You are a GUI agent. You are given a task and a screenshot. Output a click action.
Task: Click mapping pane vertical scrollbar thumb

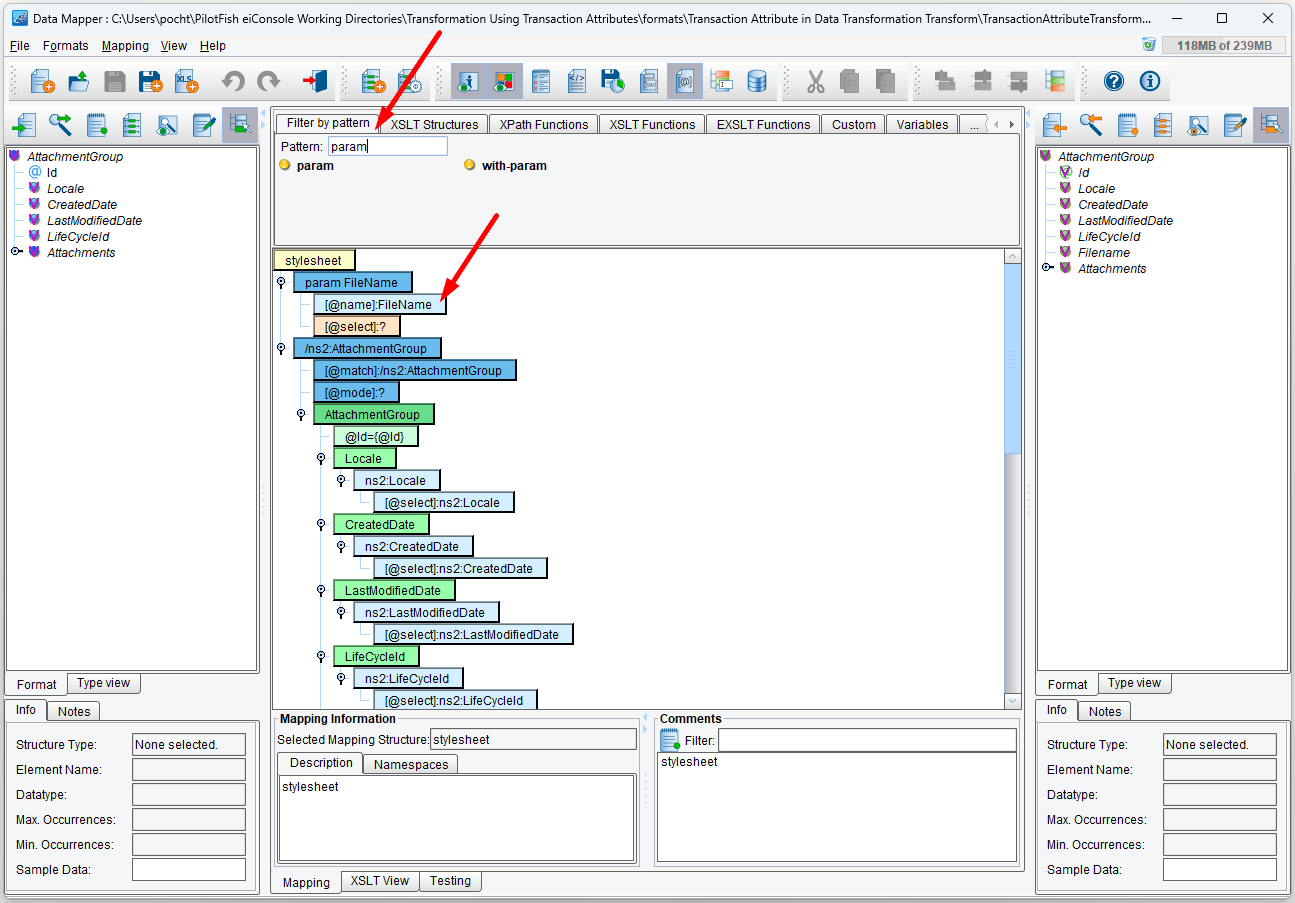1013,359
